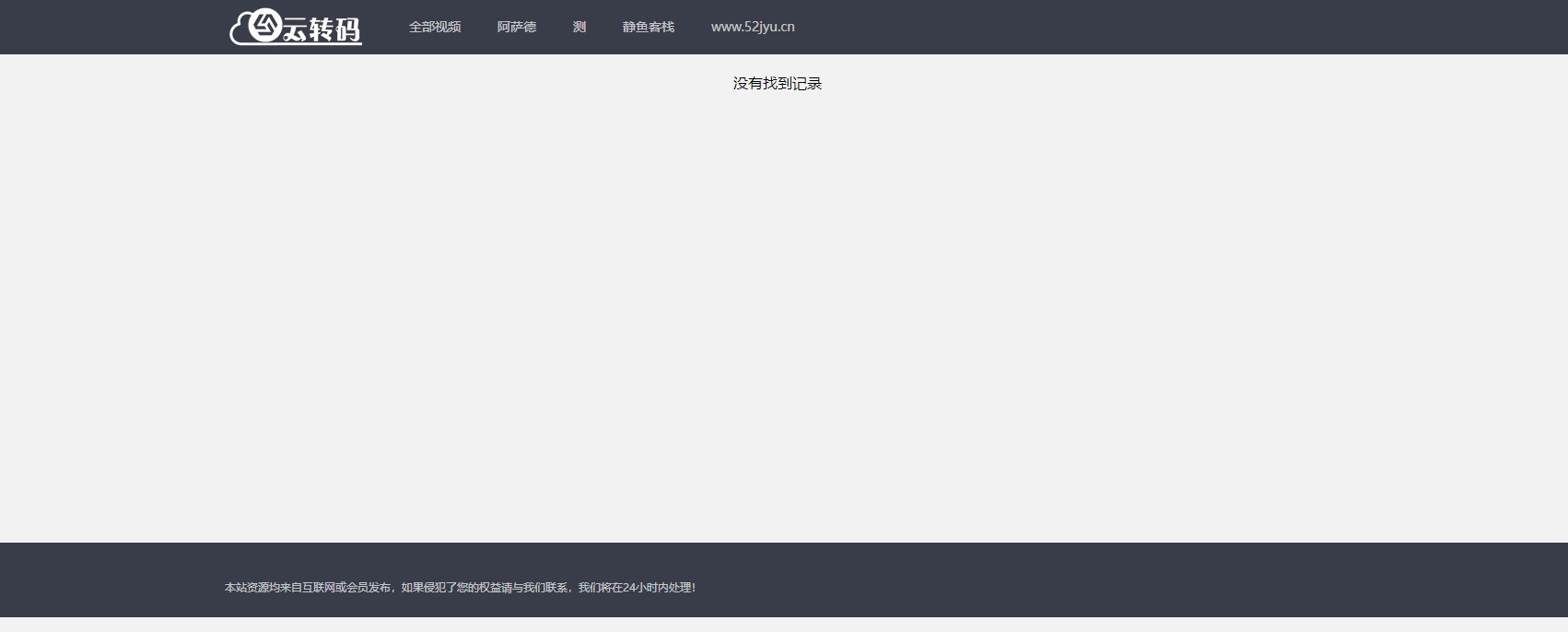1568x632 pixels.
Task: Click footer phrase 我们将在24小时内处理
Action: (x=636, y=588)
